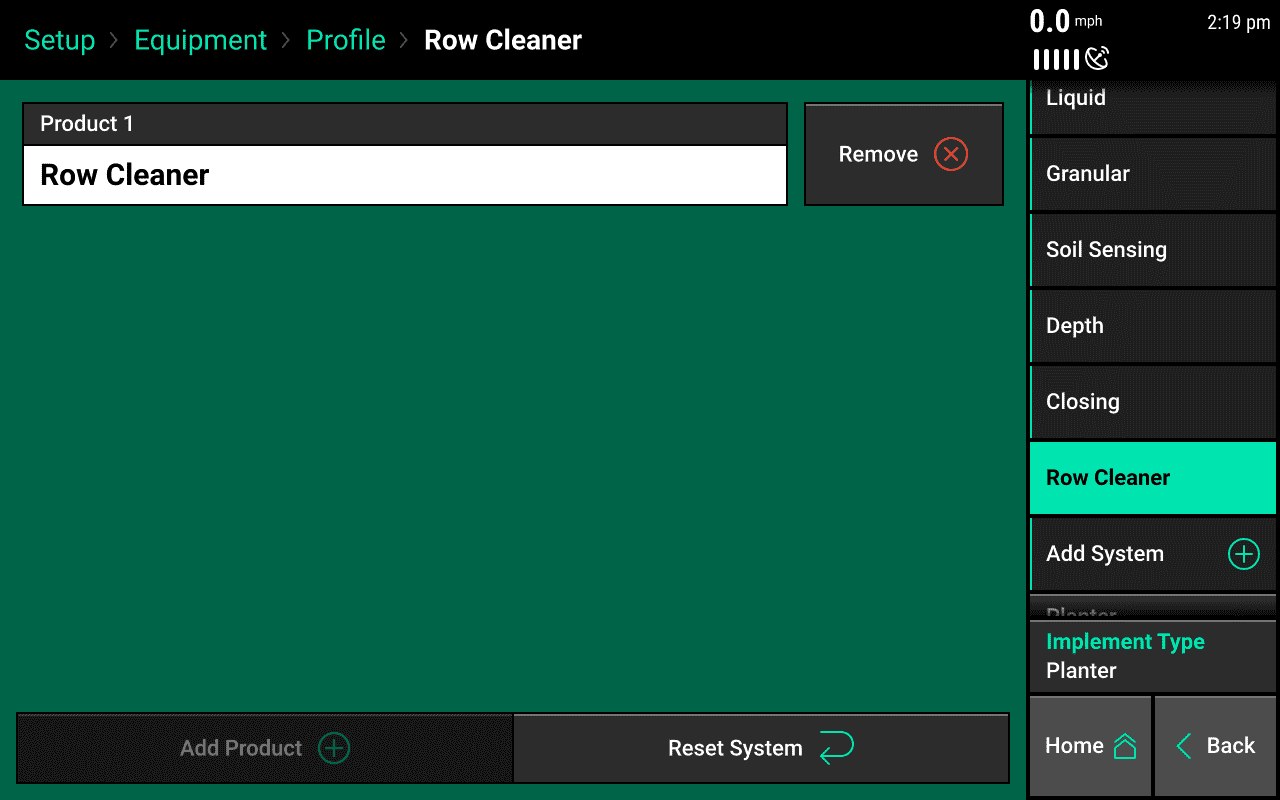1280x800 pixels.
Task: Return to Profile breadcrumb
Action: click(x=346, y=40)
